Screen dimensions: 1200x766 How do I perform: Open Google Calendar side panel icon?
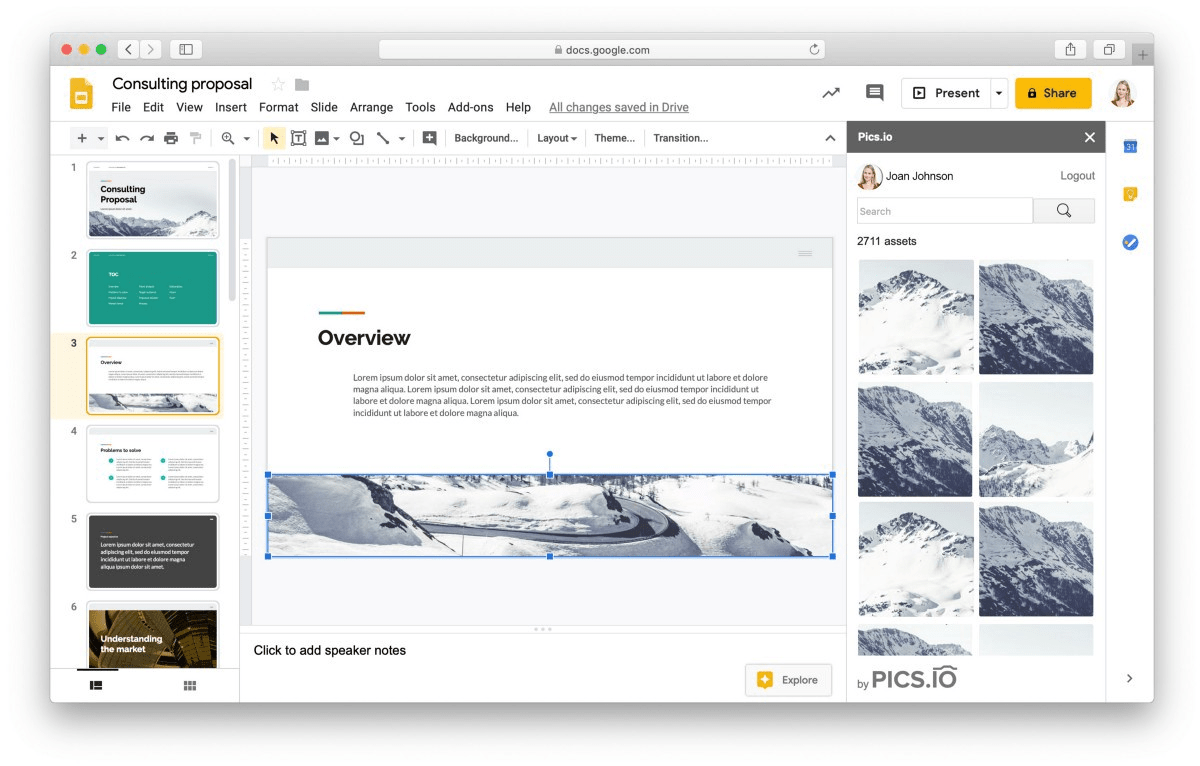pyautogui.click(x=1130, y=147)
